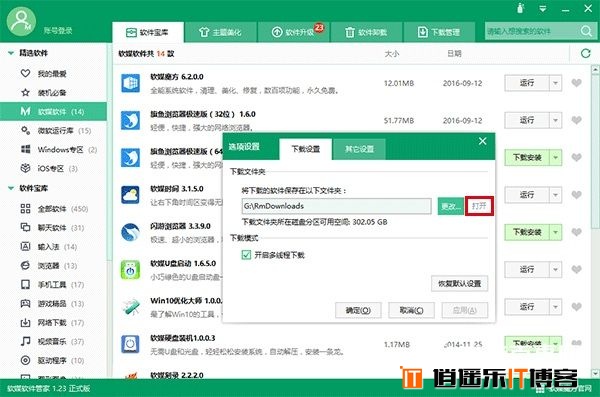Open Windows专区 (2) category
The image size is (600, 397).
(59, 150)
